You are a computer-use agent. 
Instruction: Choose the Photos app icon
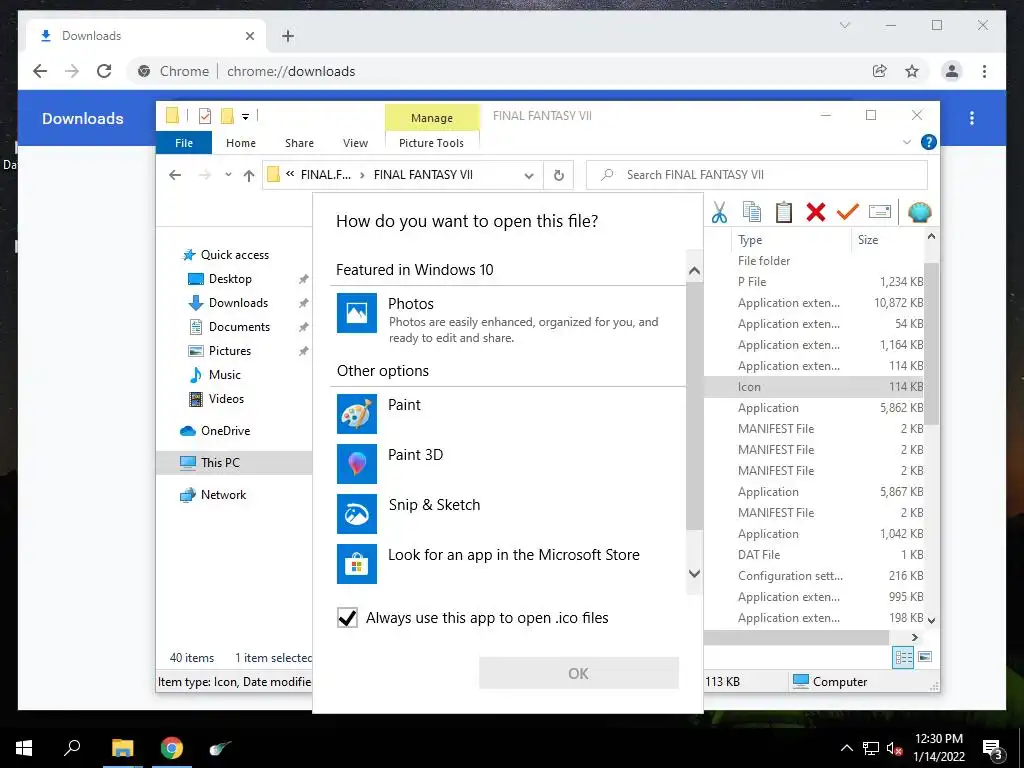(x=357, y=313)
